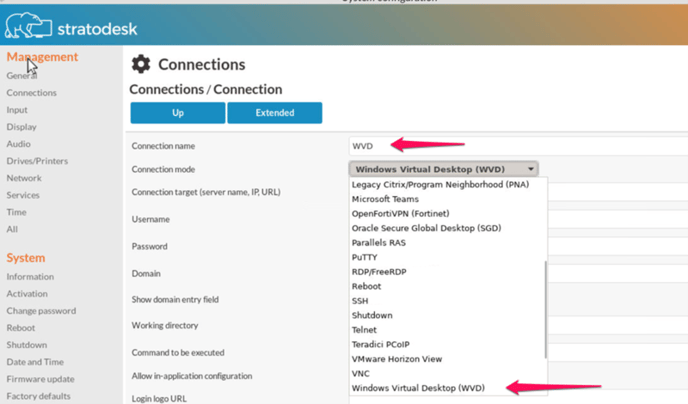688x404 pixels.
Task: Choose Windows Virtual Desktop (WVD) list option
Action: (418, 388)
